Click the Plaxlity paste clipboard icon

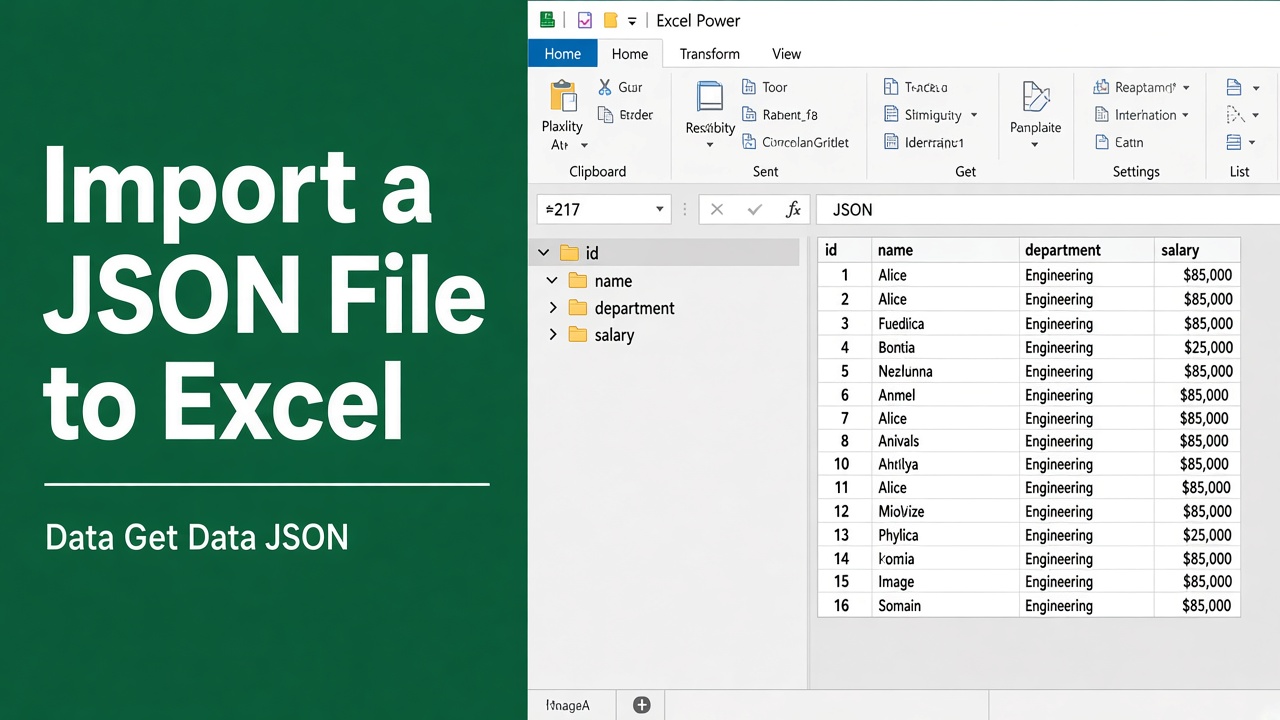point(563,96)
